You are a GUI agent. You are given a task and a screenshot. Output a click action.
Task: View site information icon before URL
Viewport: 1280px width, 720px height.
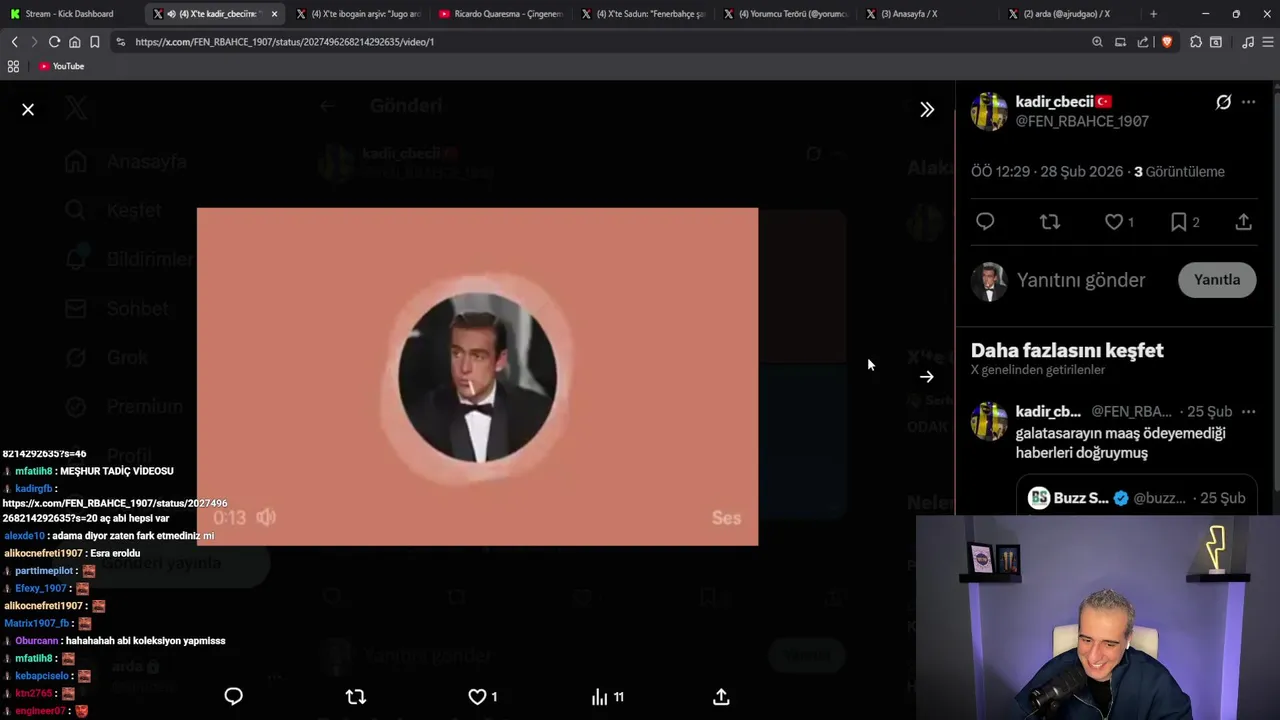point(120,42)
